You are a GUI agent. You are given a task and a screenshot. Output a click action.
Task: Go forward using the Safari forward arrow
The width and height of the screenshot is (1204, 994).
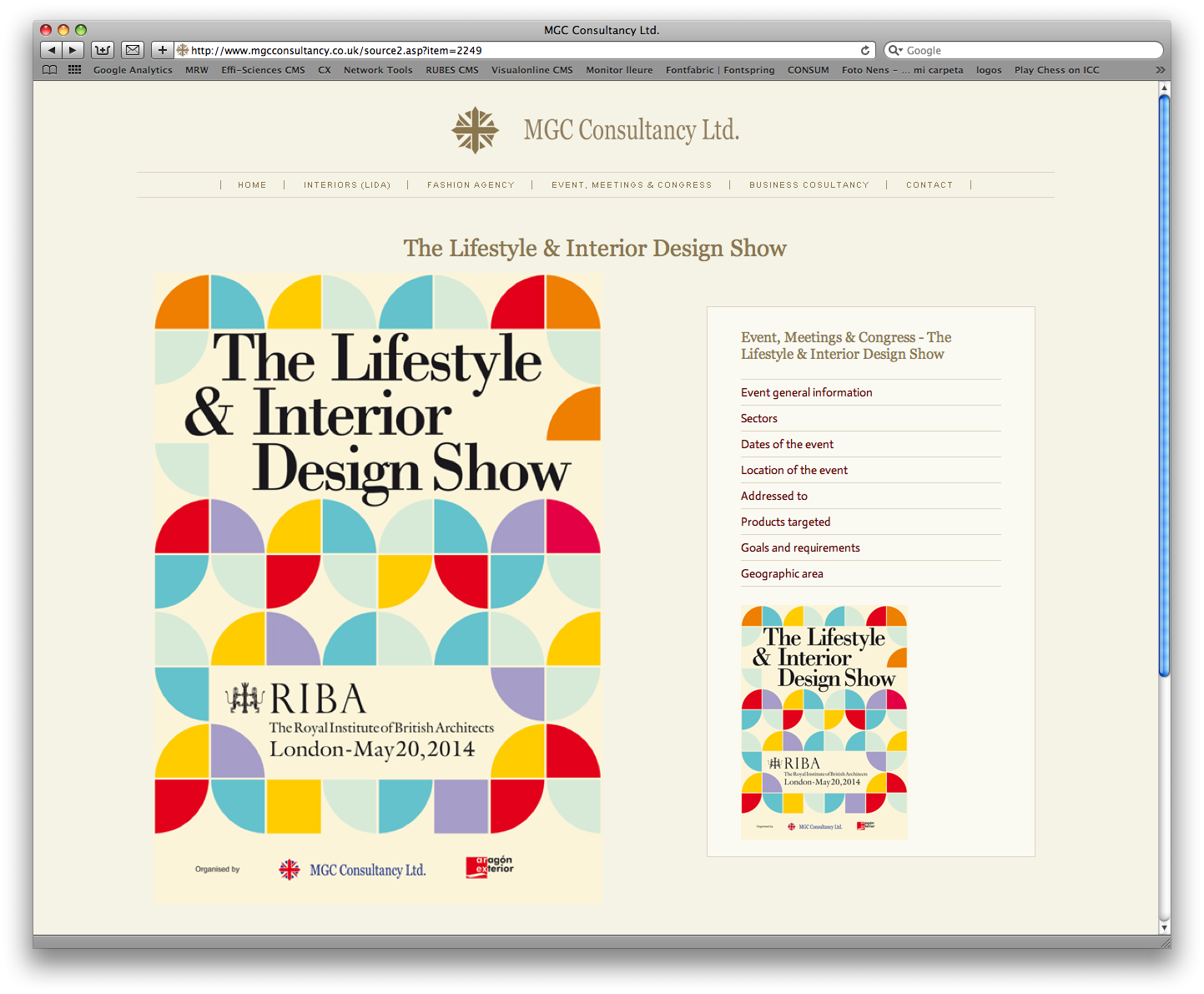click(73, 50)
